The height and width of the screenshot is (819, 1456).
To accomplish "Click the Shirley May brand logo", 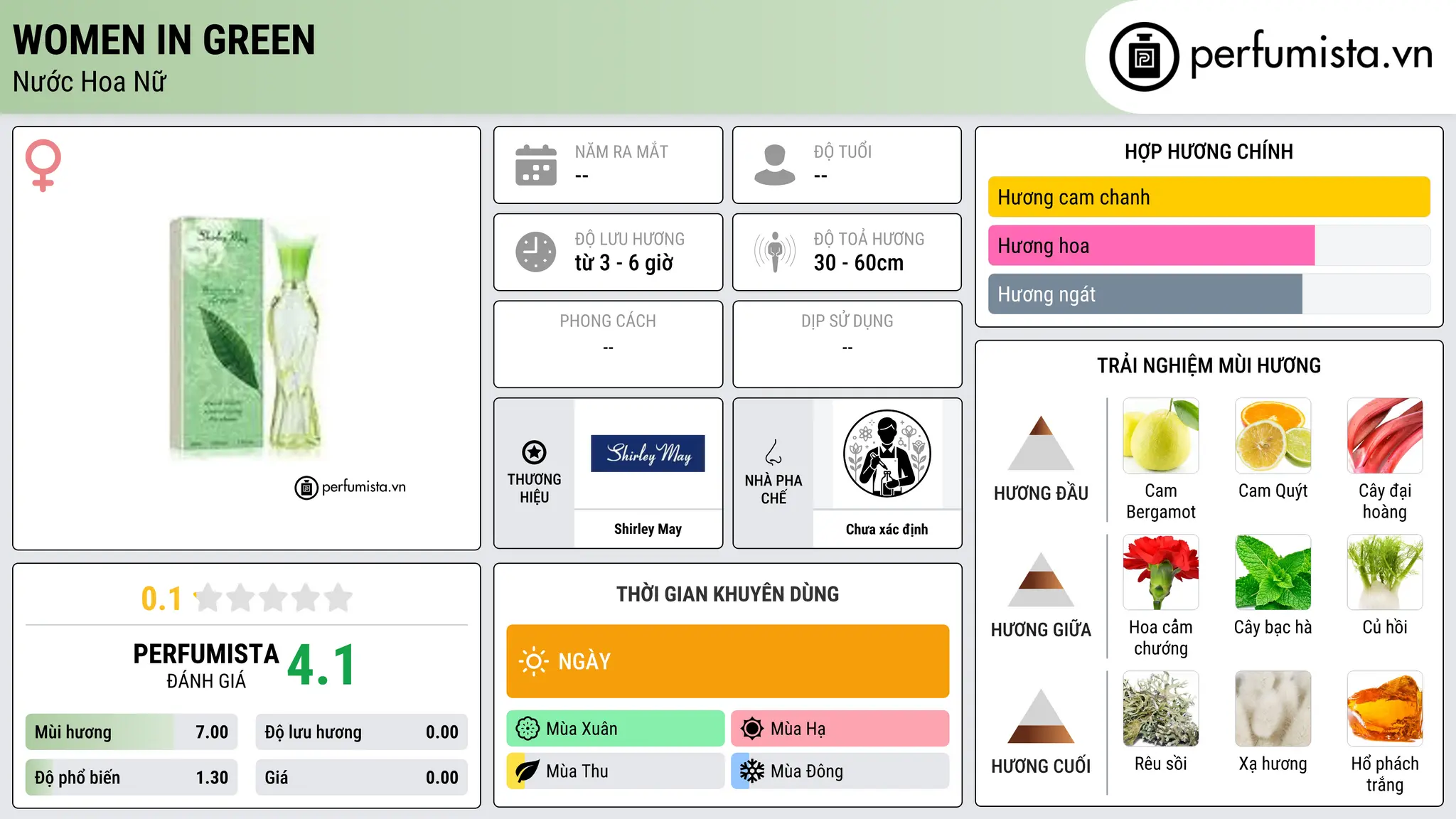I will coord(648,454).
